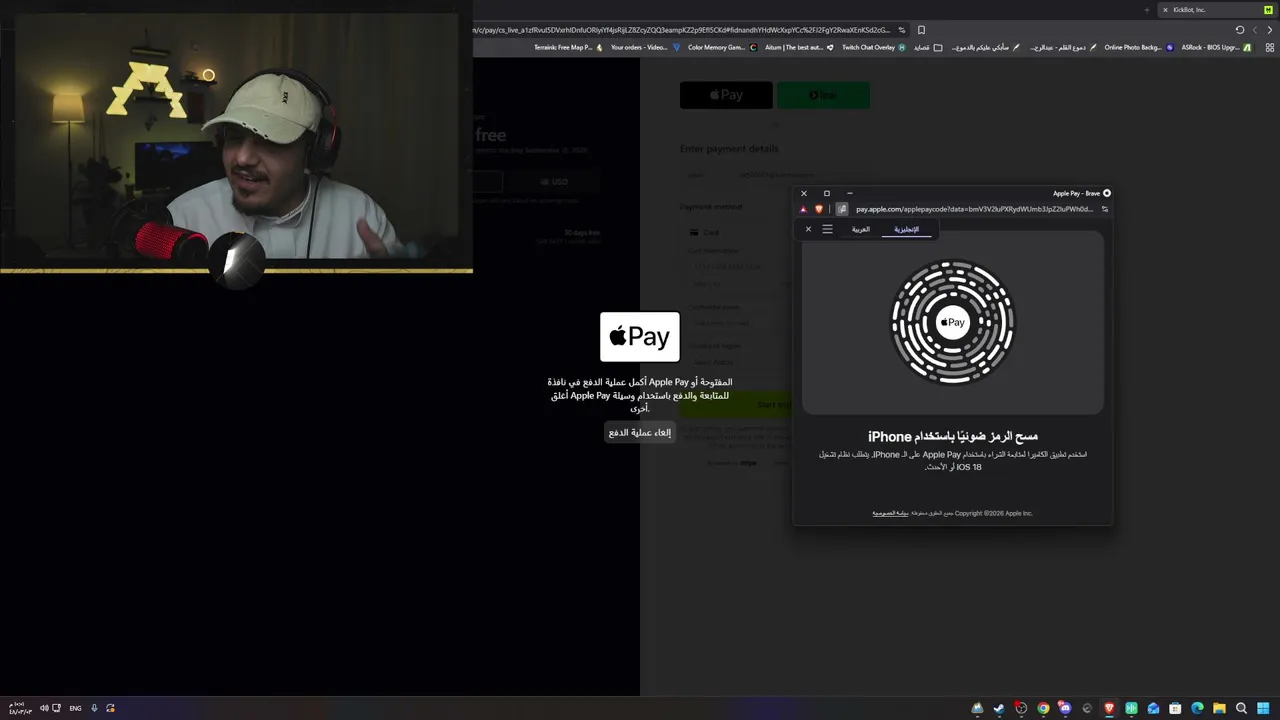Bookmark this page in the main browser
The width and height of the screenshot is (1280, 720).
click(x=921, y=30)
